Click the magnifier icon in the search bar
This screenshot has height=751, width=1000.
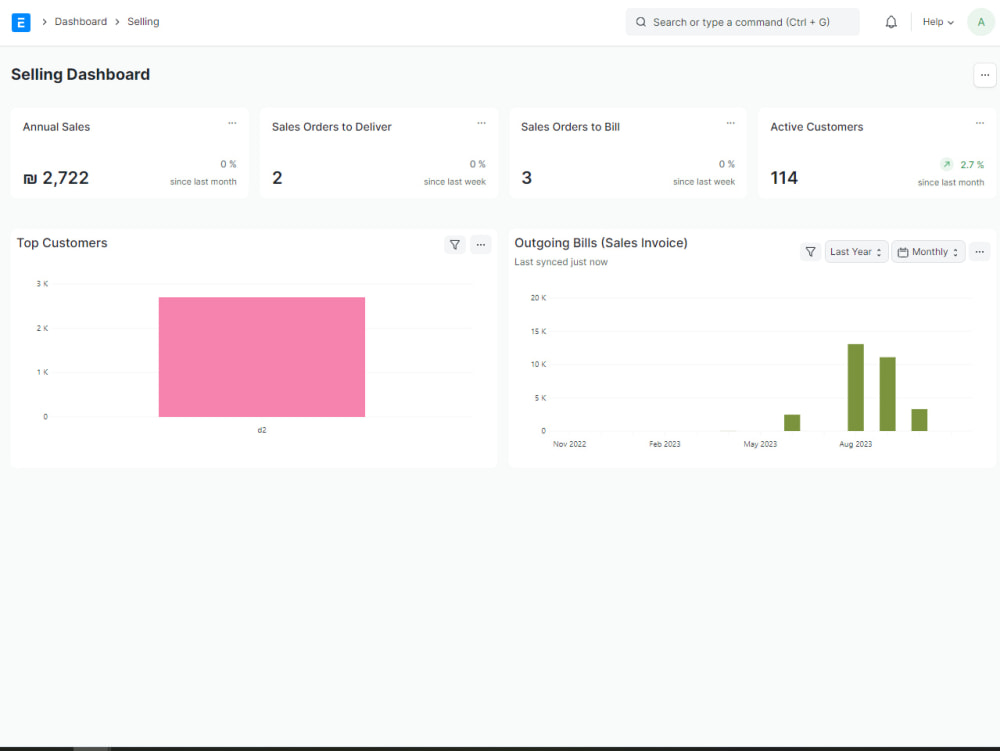[x=641, y=21]
